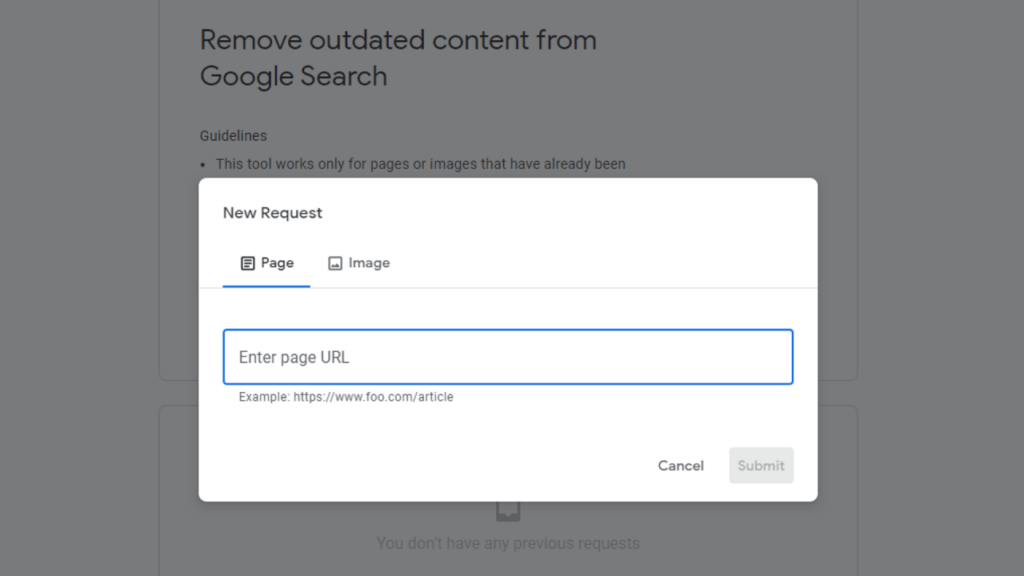Submit the removal request
Image resolution: width=1024 pixels, height=576 pixels.
point(761,465)
